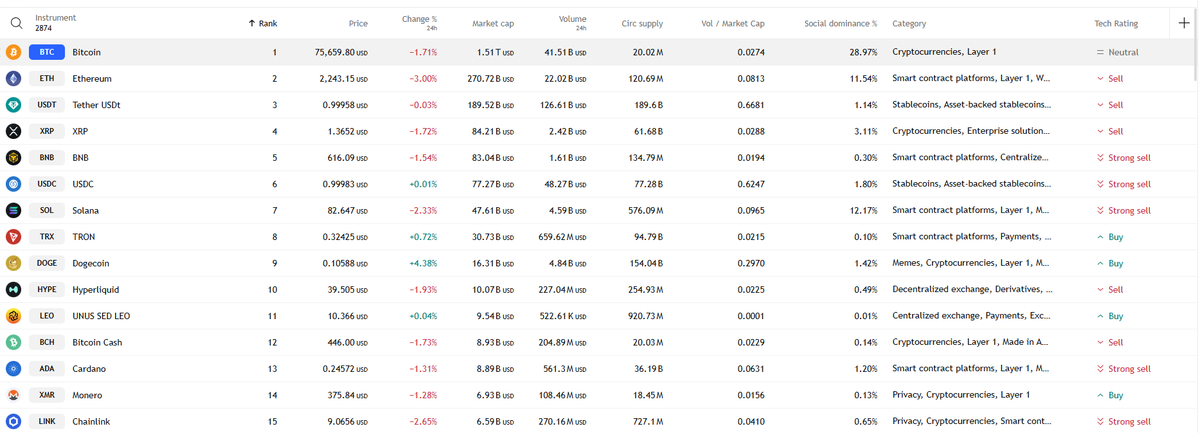
Task: Click the Bitcoin Cash coin logo
Action: pos(14,342)
